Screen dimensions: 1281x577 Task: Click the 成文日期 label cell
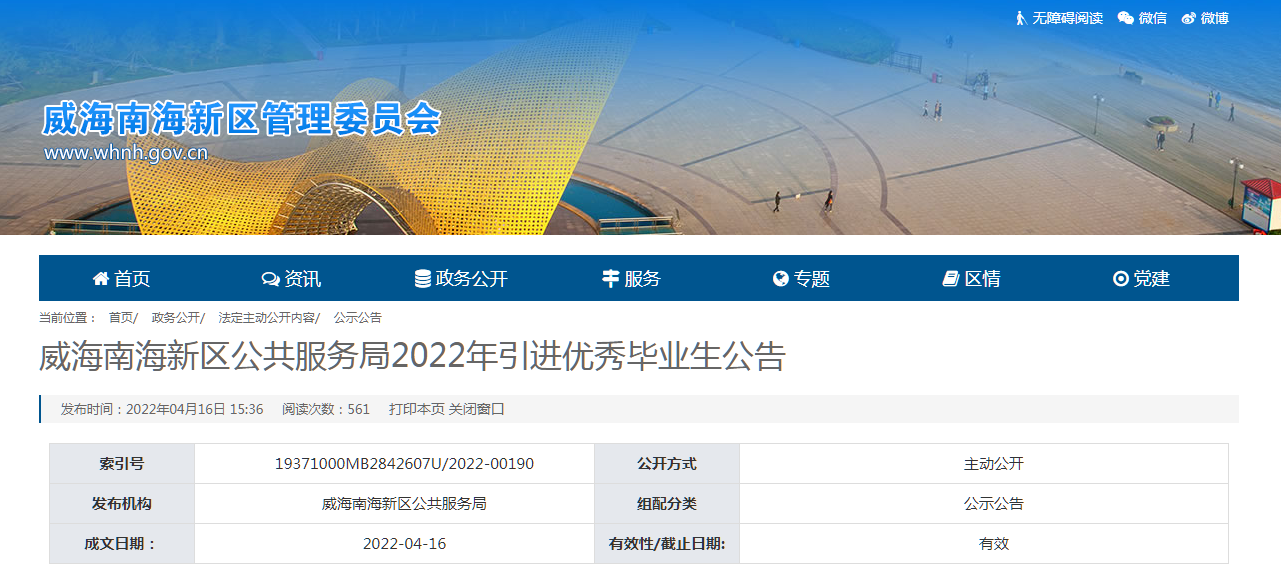[x=122, y=544]
